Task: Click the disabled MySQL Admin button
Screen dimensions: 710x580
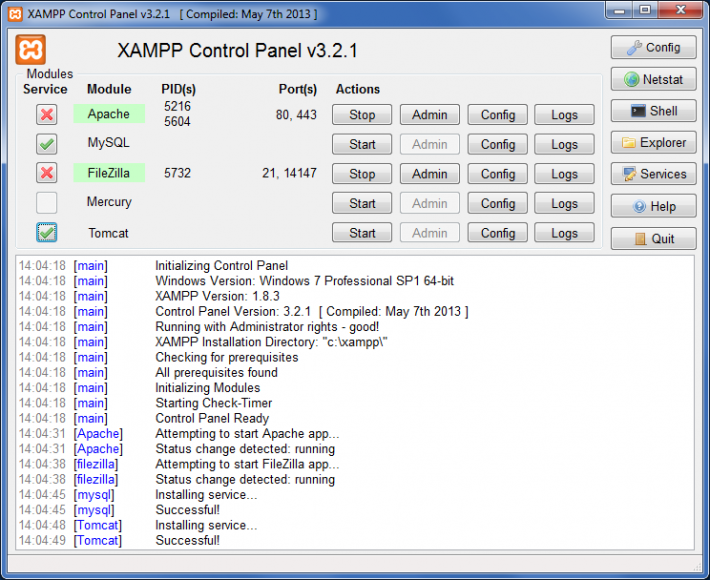Action: (429, 144)
